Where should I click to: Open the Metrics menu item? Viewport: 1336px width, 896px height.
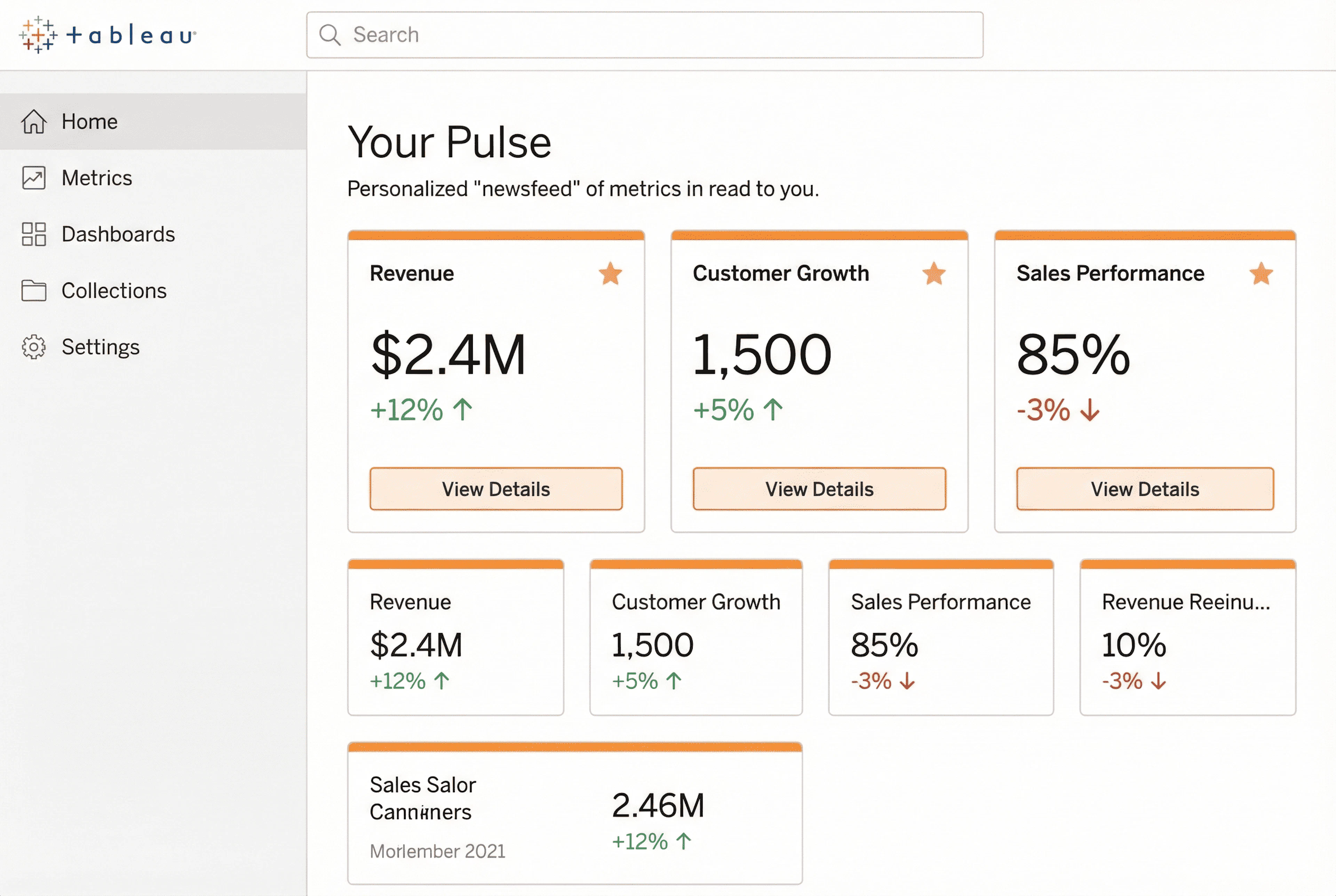tap(97, 178)
